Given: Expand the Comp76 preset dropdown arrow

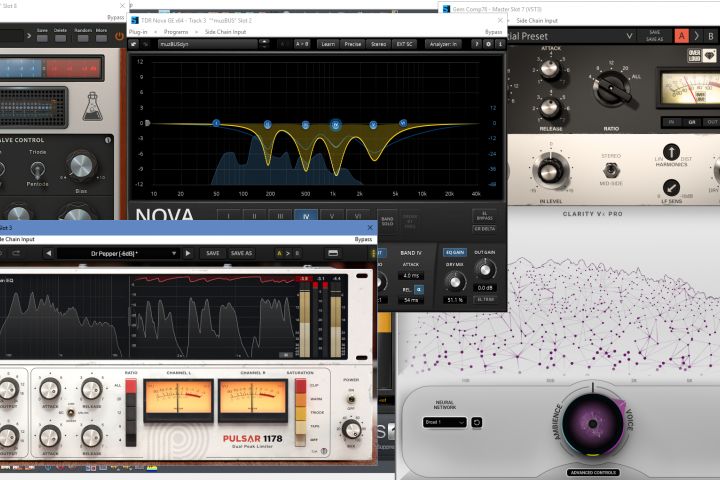Looking at the screenshot, I should [629, 36].
